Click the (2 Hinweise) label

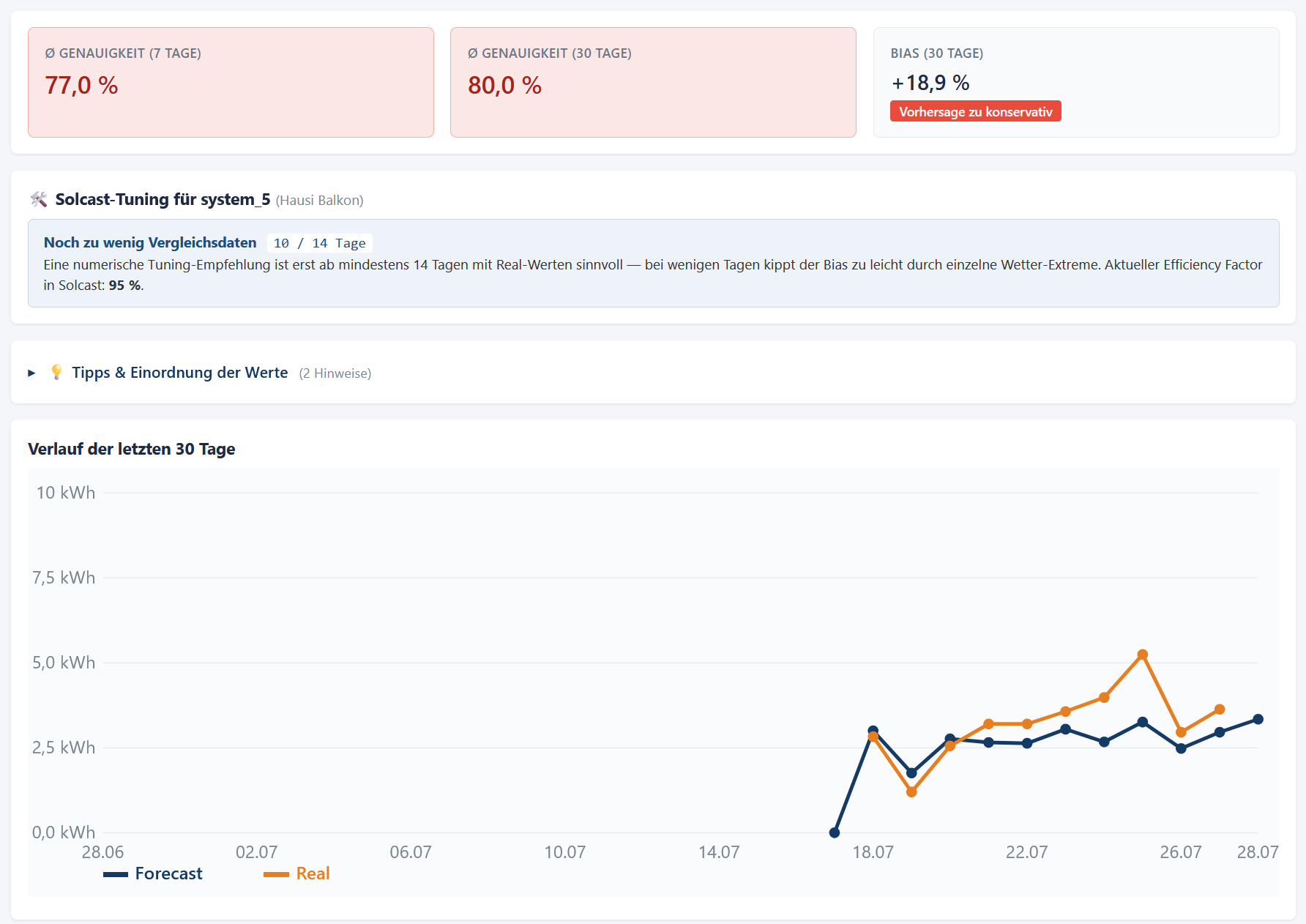point(335,373)
